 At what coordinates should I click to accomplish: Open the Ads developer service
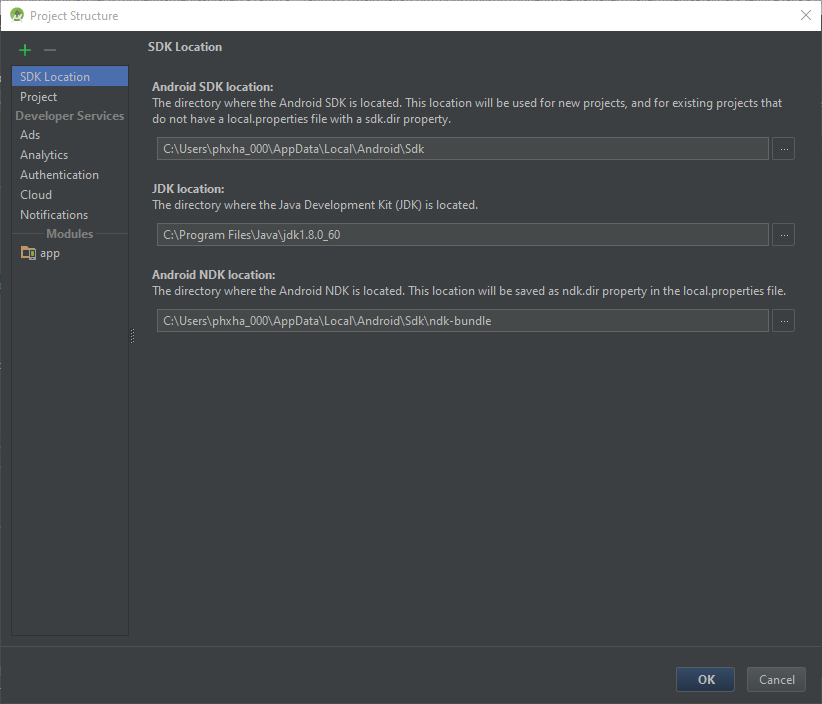[30, 135]
